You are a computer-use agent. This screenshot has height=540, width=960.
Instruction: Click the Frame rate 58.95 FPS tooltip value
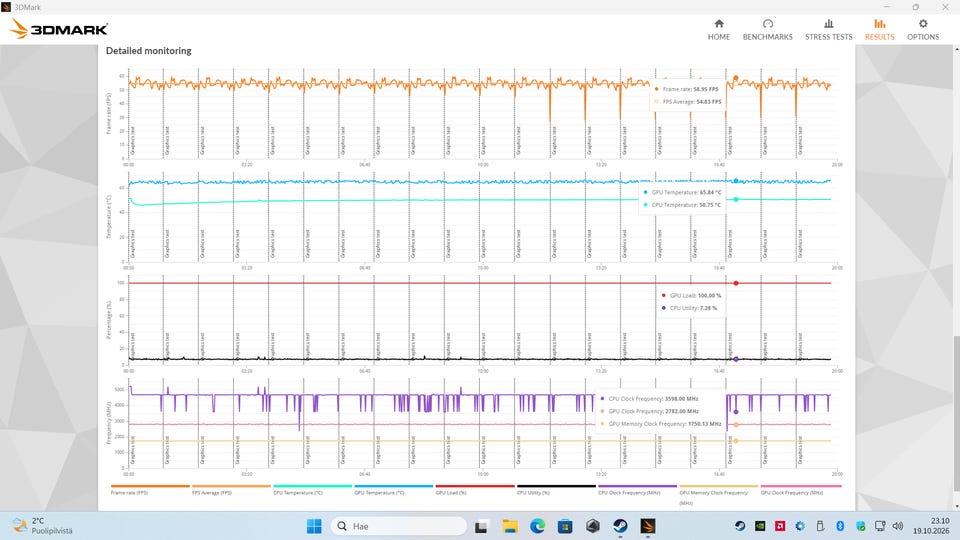706,89
